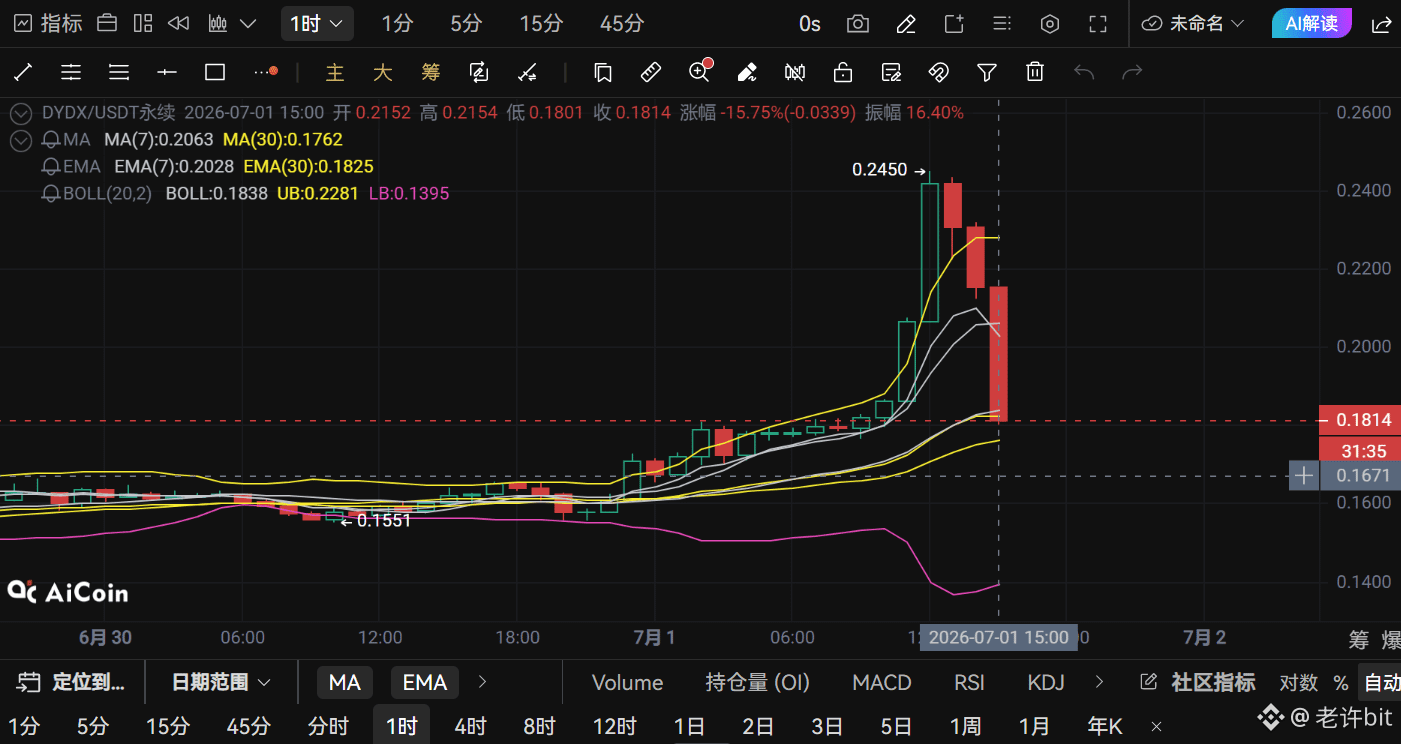The width and height of the screenshot is (1401, 744).
Task: Open more drawing tools ellipsis
Action: (265, 72)
